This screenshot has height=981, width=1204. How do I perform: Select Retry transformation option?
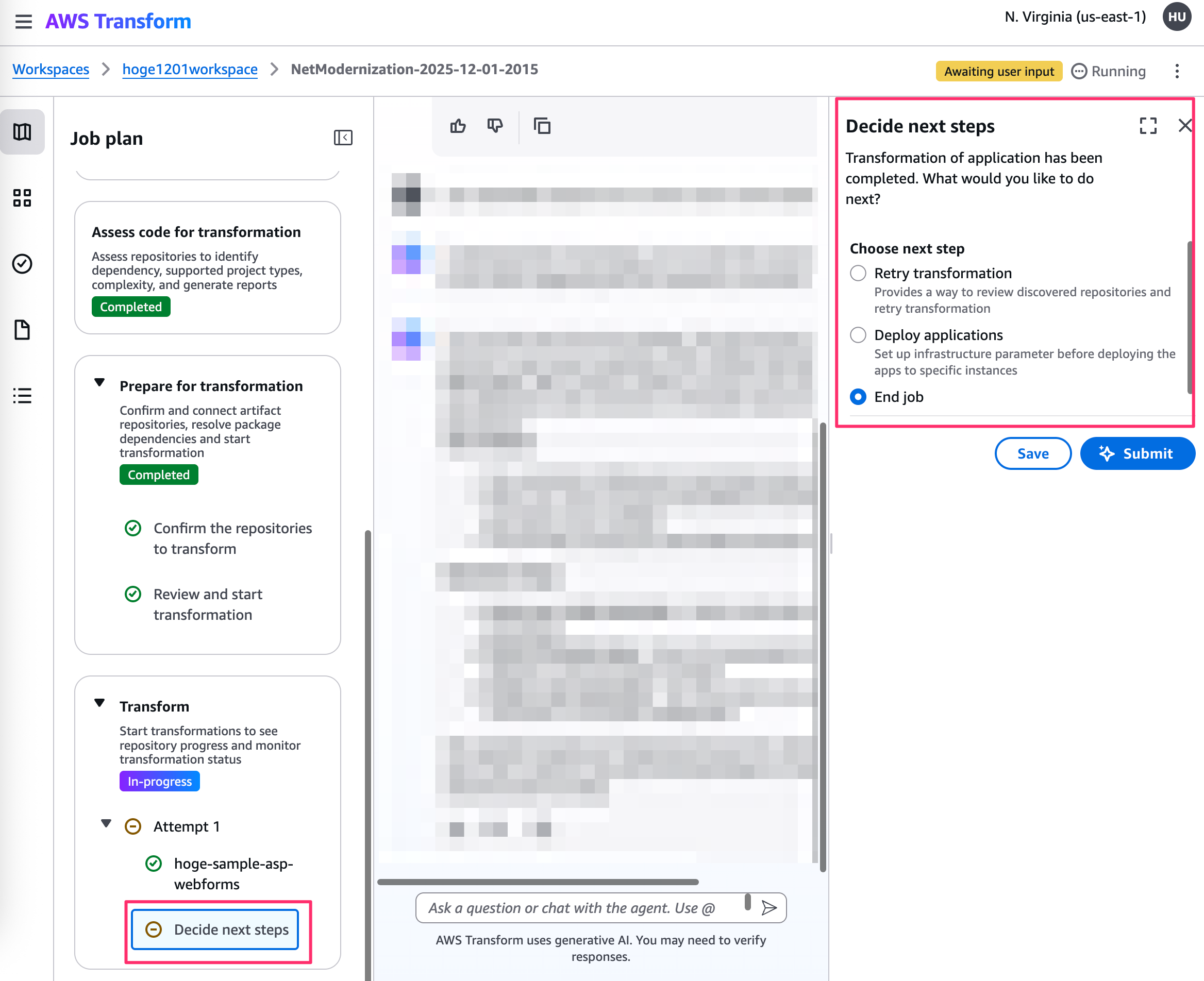point(858,274)
